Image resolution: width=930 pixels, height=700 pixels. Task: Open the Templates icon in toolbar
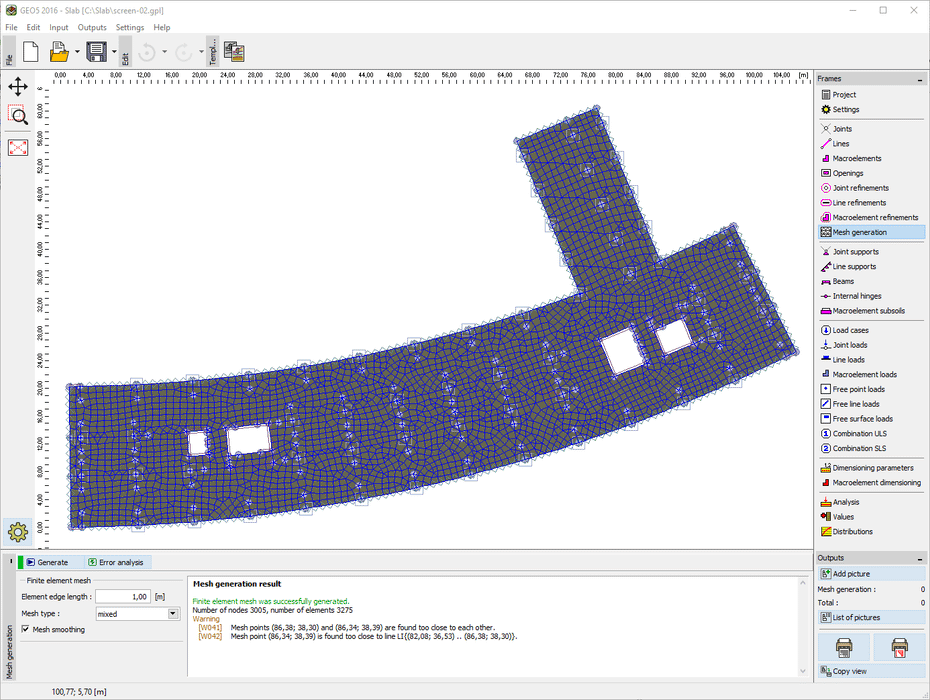[x=235, y=51]
